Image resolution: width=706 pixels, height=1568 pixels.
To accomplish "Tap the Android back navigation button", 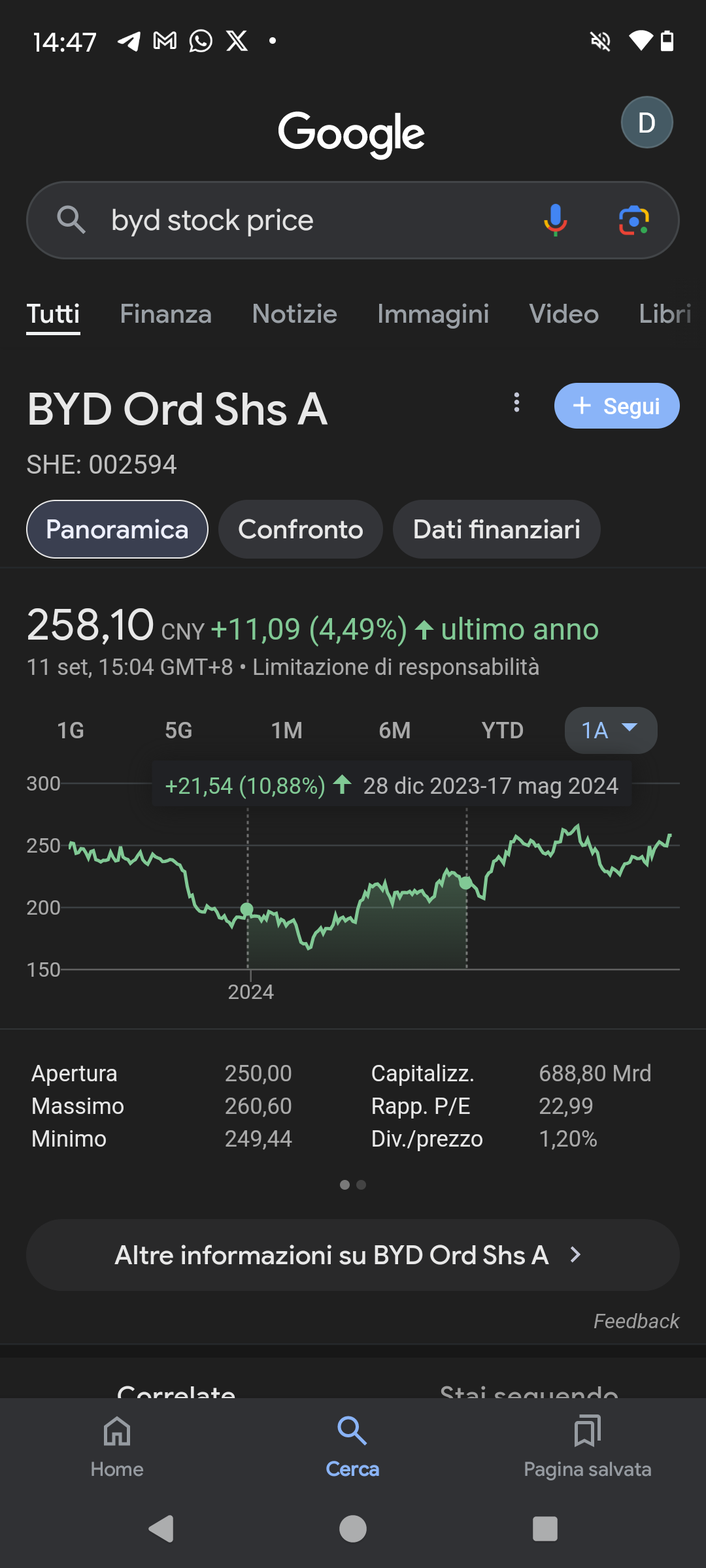I will pos(161,1529).
